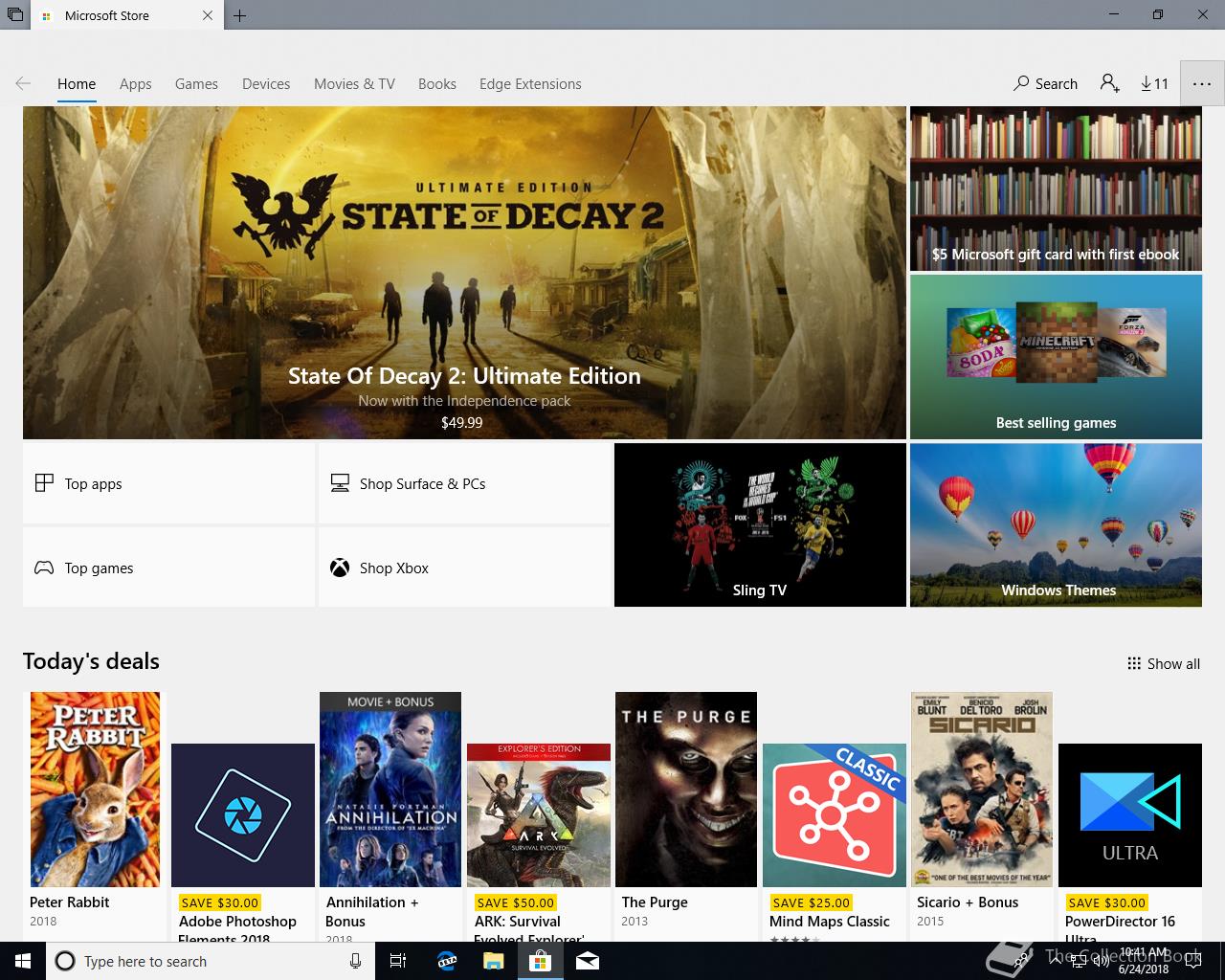The height and width of the screenshot is (980, 1225).
Task: Open the Search magnifier
Action: (1045, 84)
